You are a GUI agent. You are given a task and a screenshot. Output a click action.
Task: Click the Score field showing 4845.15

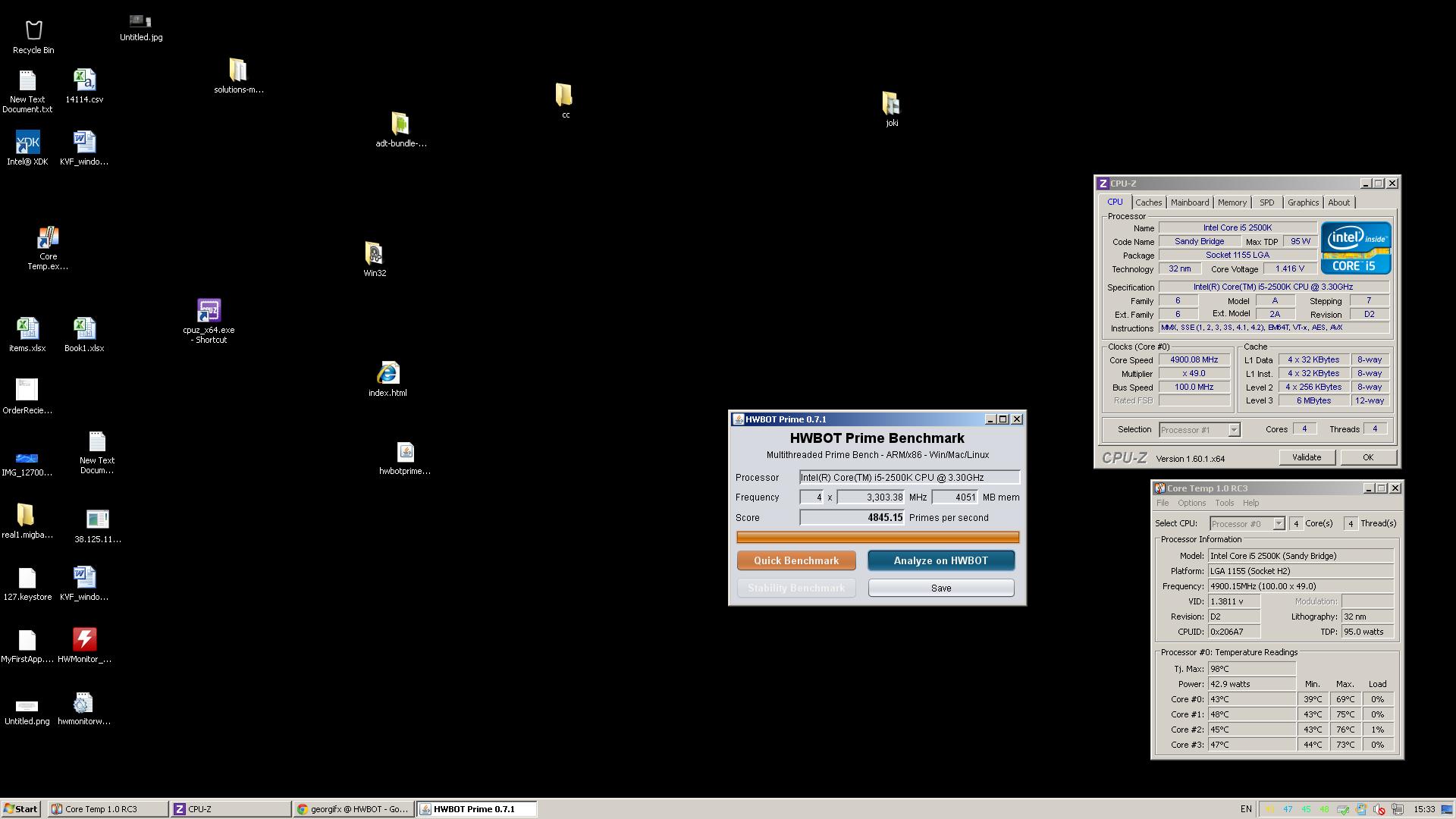(x=852, y=518)
